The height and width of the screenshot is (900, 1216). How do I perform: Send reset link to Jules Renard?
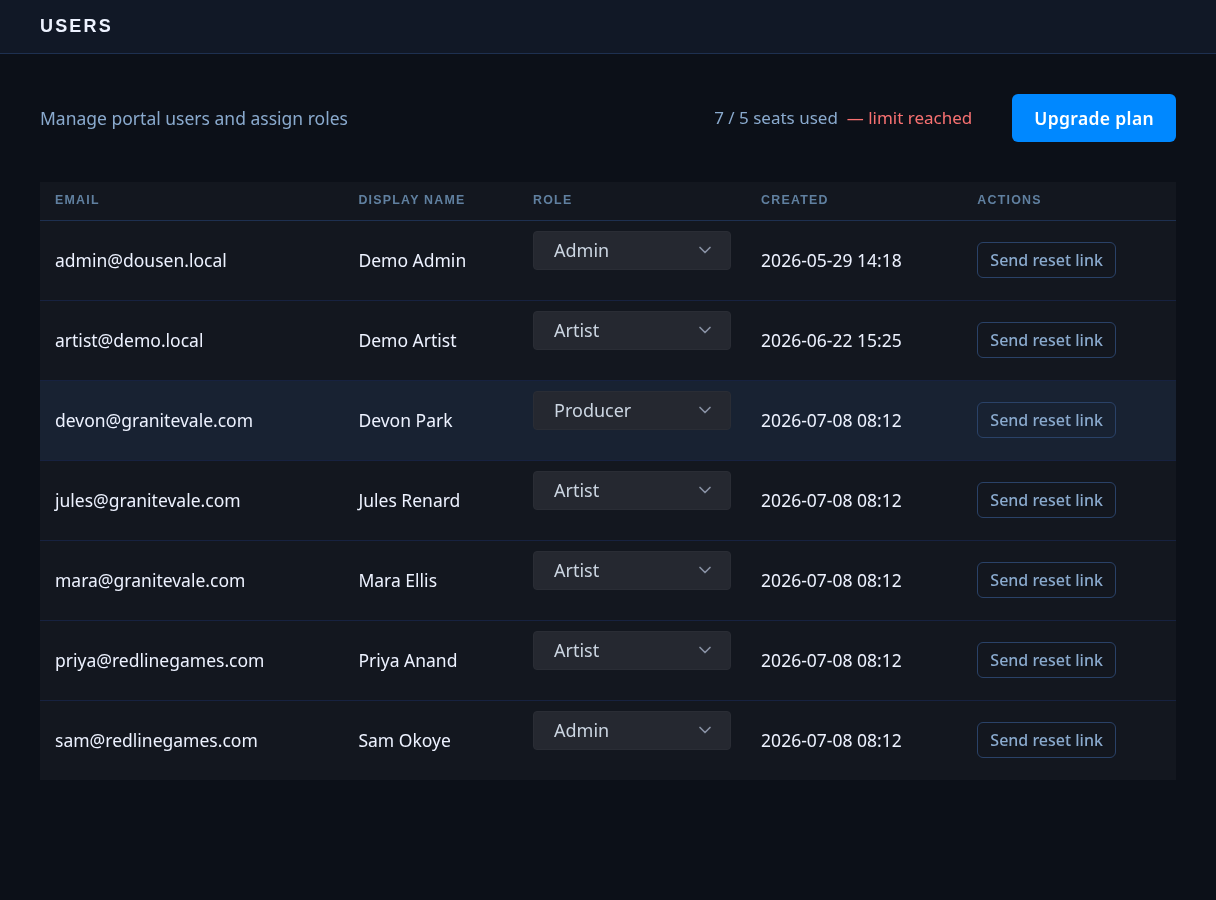click(x=1046, y=500)
